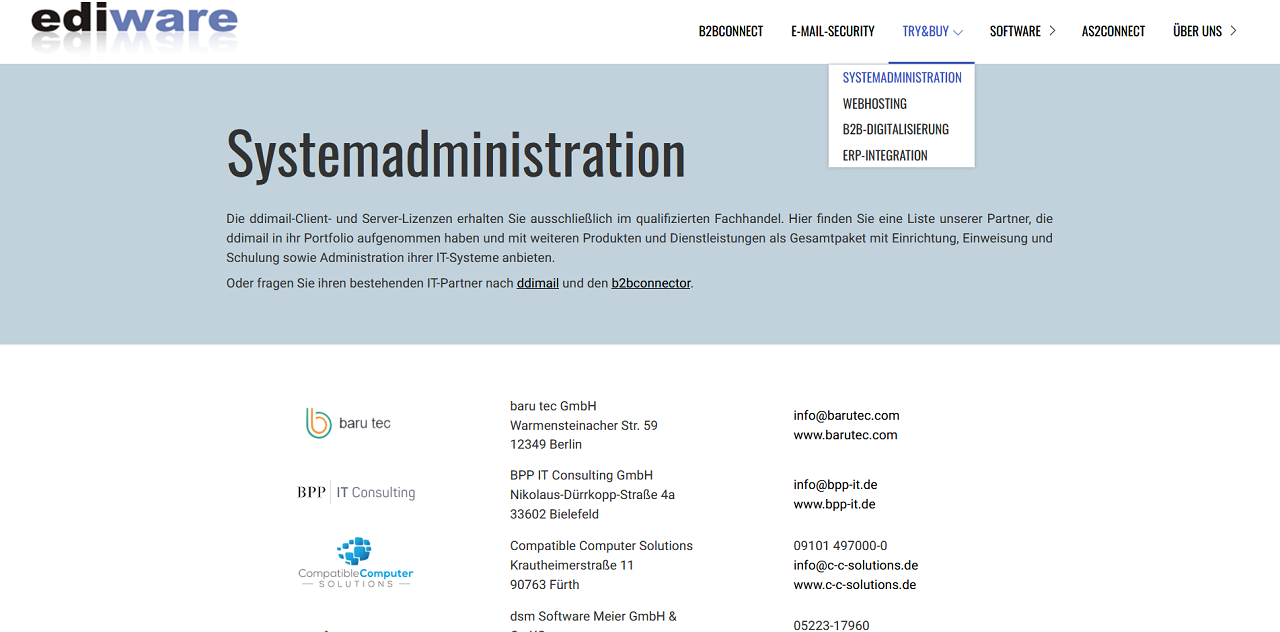Email info@c-c-solutions.de
The height and width of the screenshot is (632, 1280).
tap(856, 565)
